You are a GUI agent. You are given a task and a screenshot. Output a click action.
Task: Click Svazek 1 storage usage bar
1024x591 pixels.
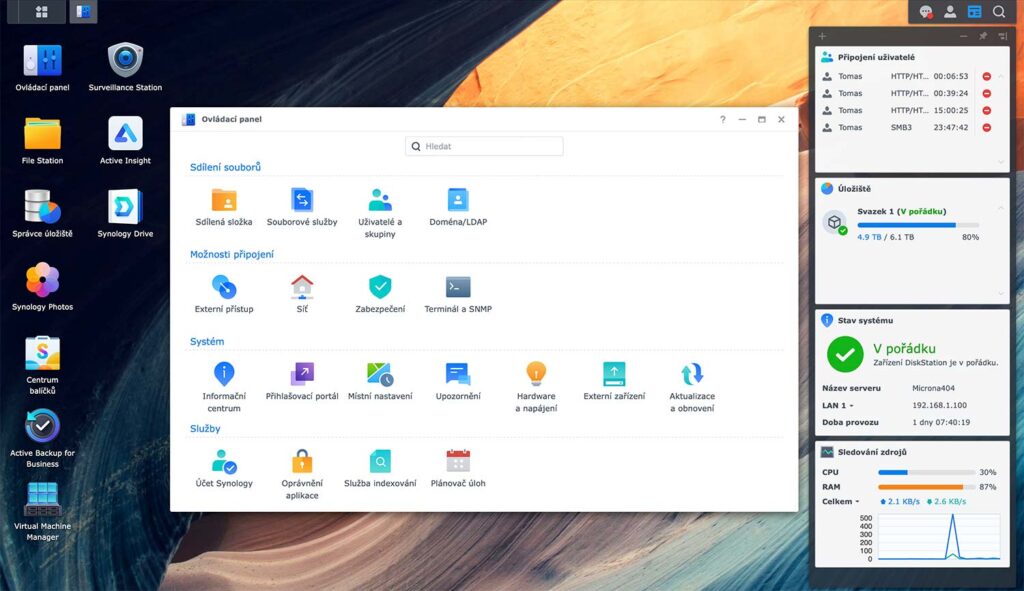[x=918, y=225]
